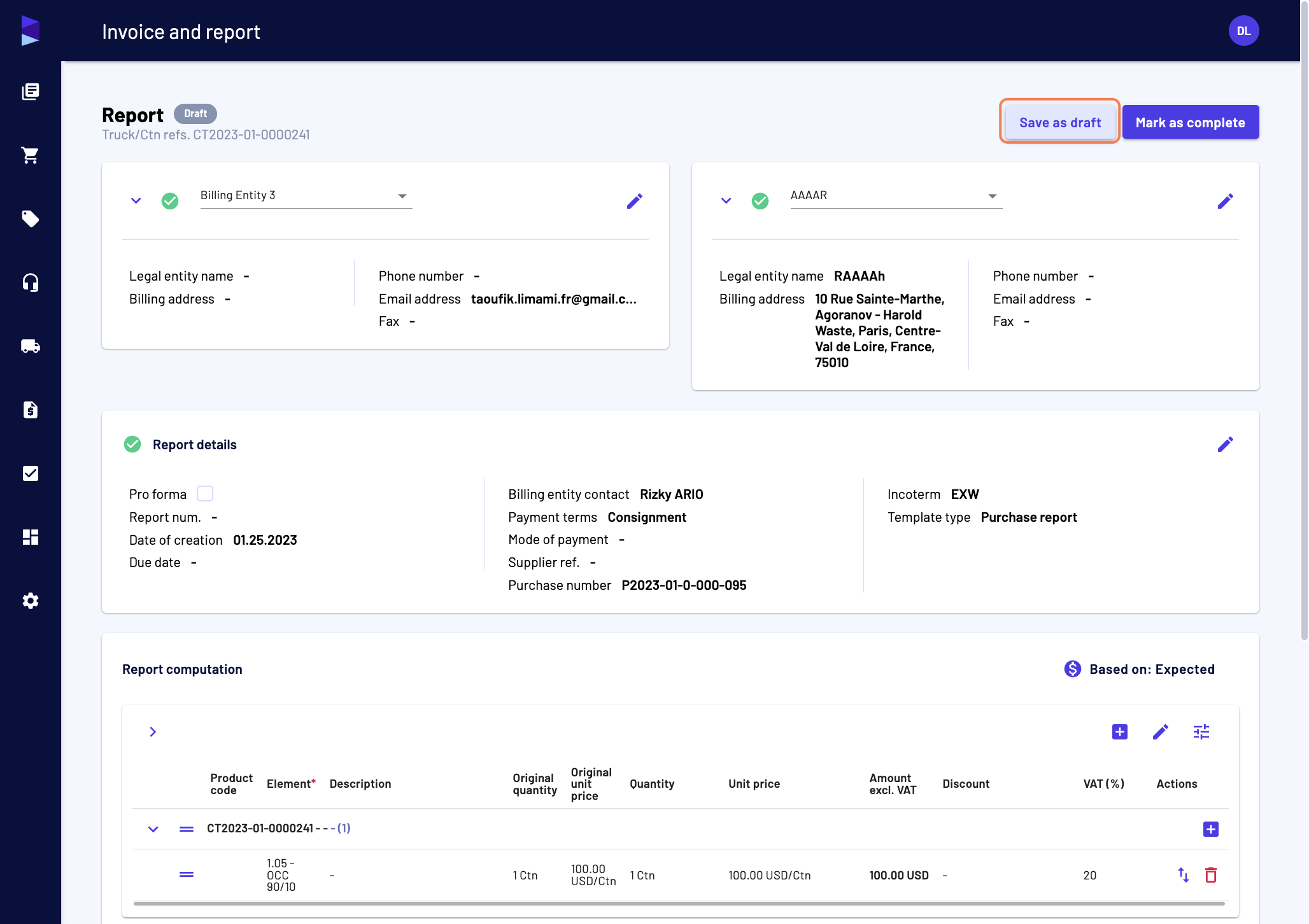Click Mark as complete button
Screen dimensions: 1309x924
coord(1191,122)
